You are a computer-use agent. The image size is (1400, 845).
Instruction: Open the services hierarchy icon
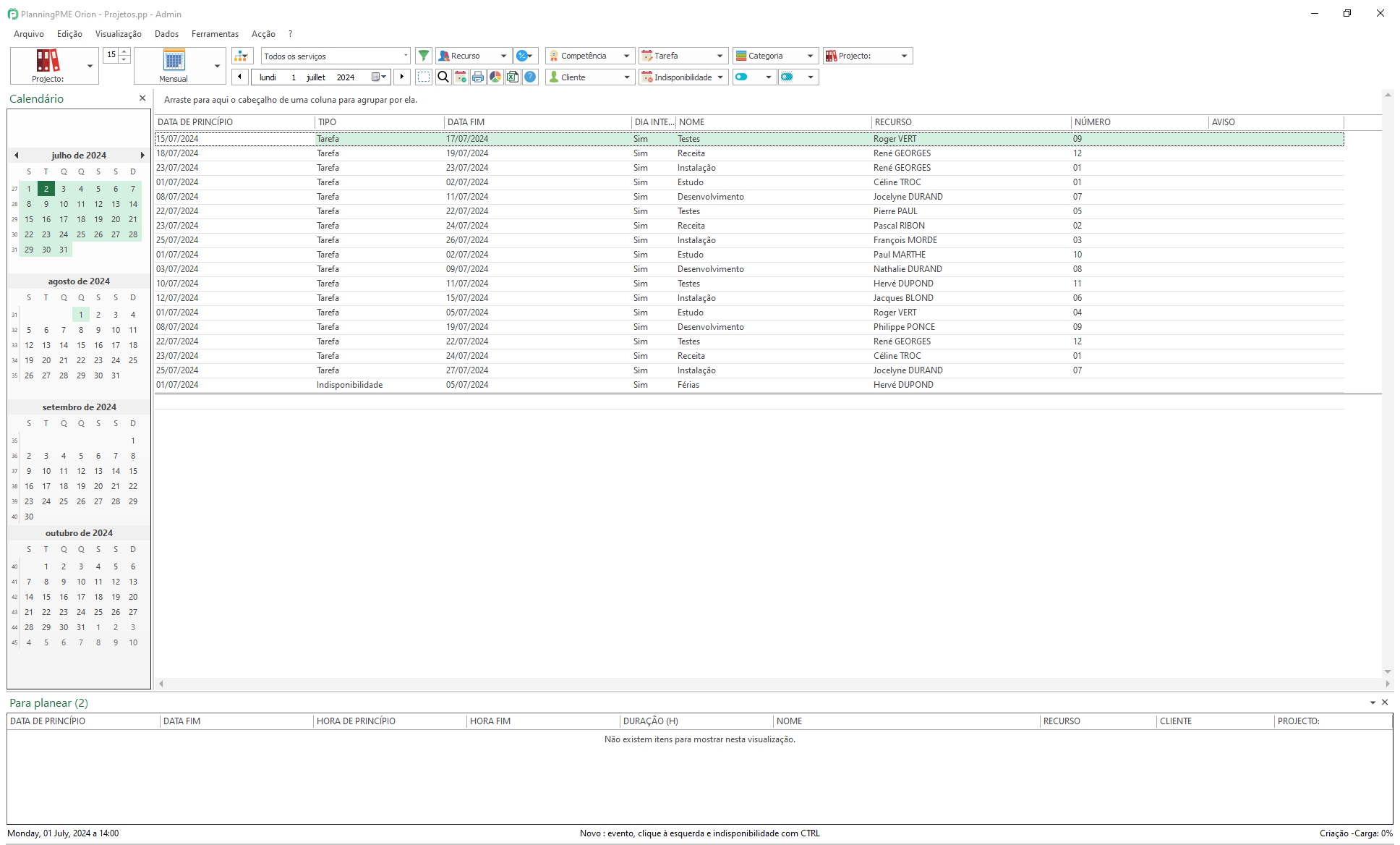(242, 56)
